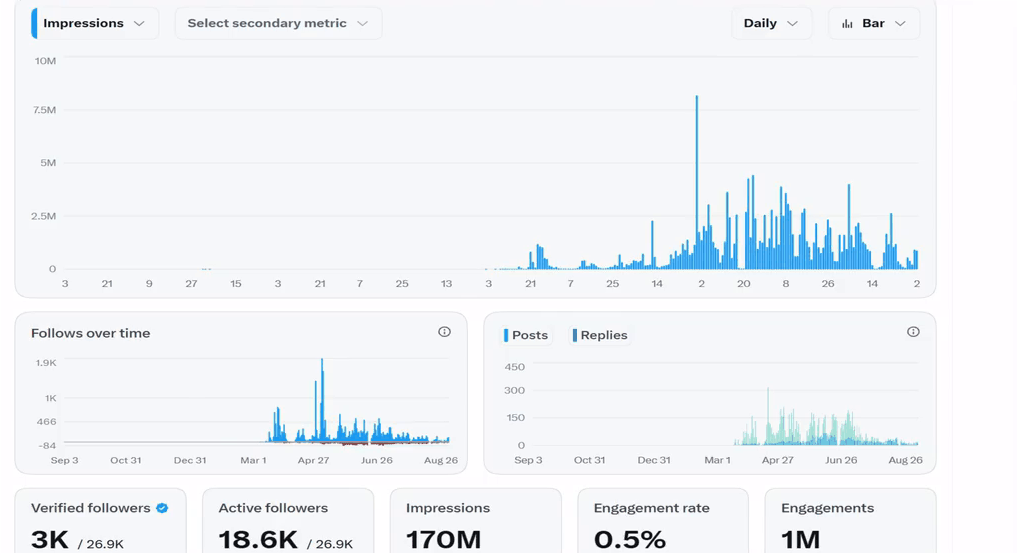Click the Impressions 170M value
This screenshot has height=553, width=1018.
443,540
